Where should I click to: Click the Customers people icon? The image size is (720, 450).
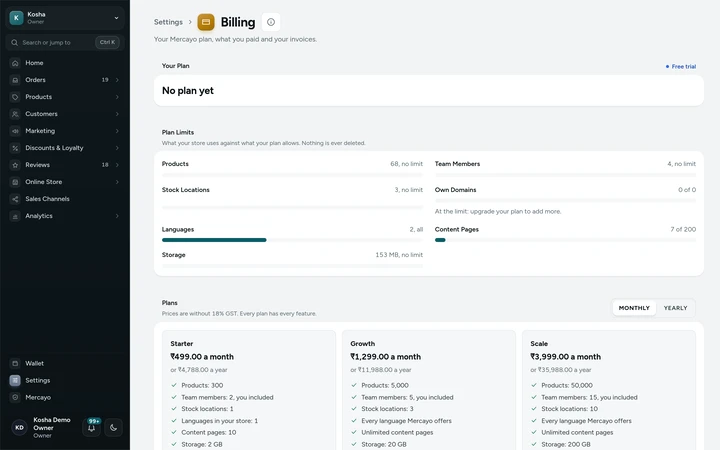click(x=15, y=114)
